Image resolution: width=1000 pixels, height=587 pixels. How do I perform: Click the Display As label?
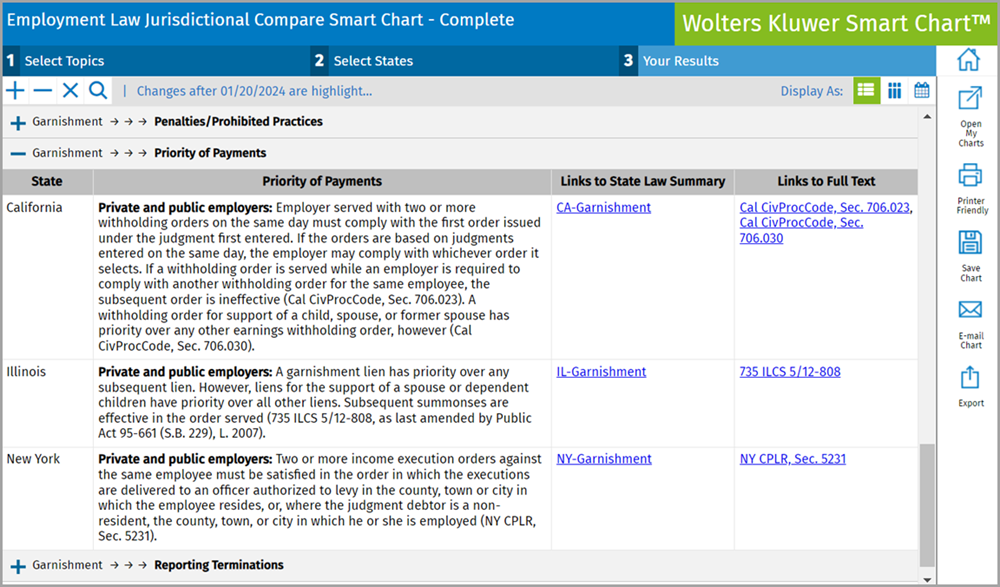click(x=811, y=91)
